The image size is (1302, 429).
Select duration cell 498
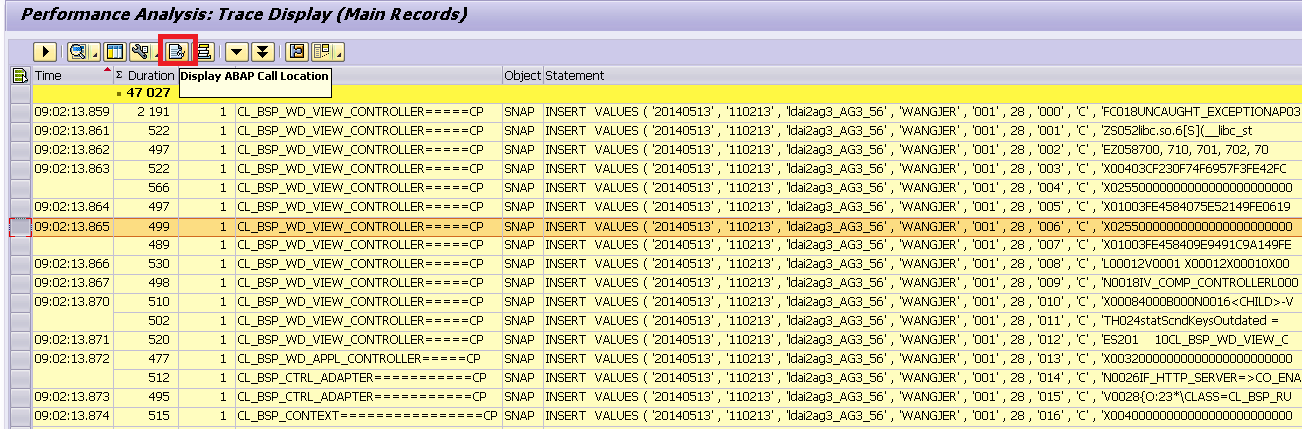[145, 282]
